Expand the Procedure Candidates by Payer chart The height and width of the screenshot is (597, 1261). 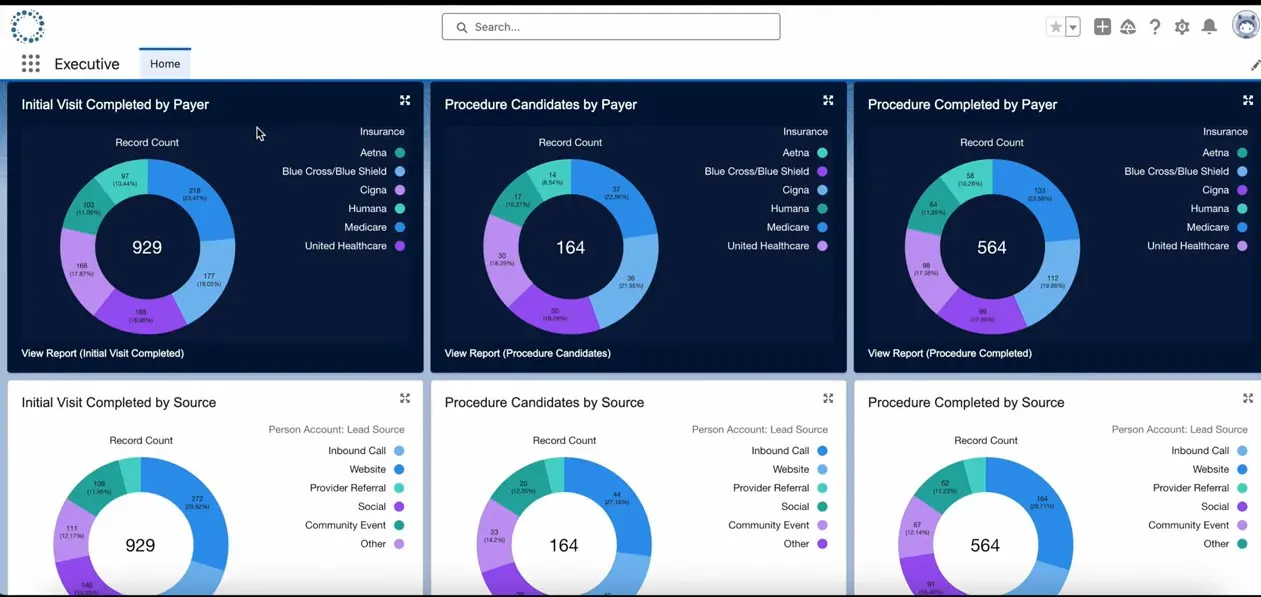coord(828,101)
